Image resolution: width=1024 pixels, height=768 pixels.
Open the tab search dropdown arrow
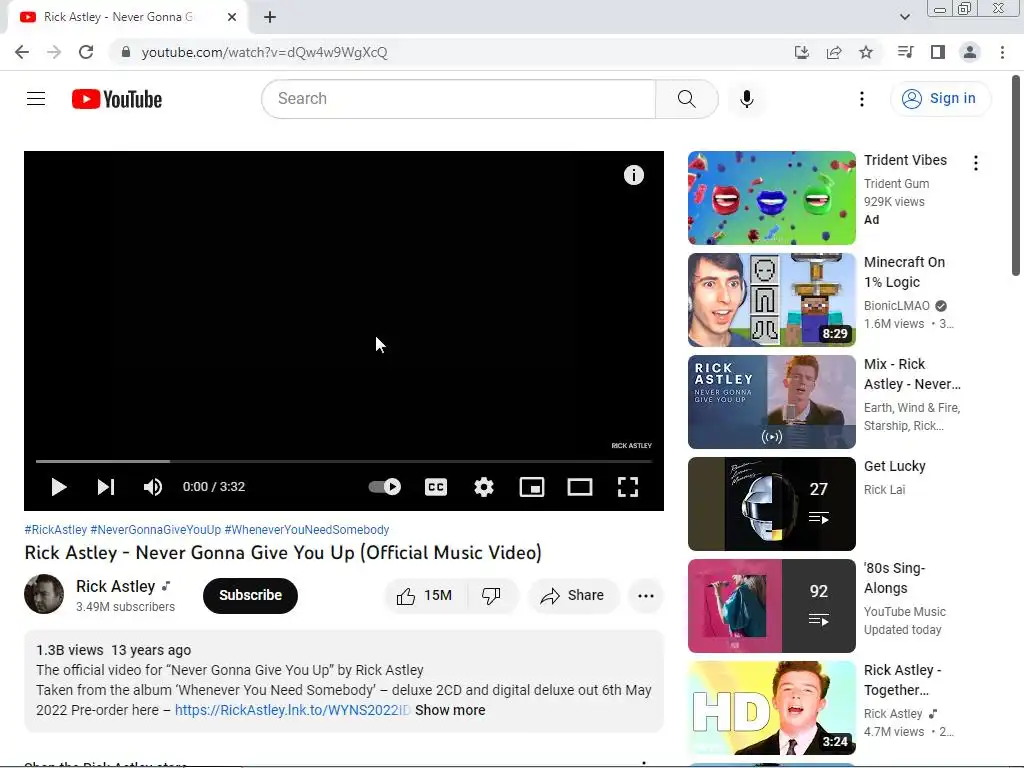904,17
